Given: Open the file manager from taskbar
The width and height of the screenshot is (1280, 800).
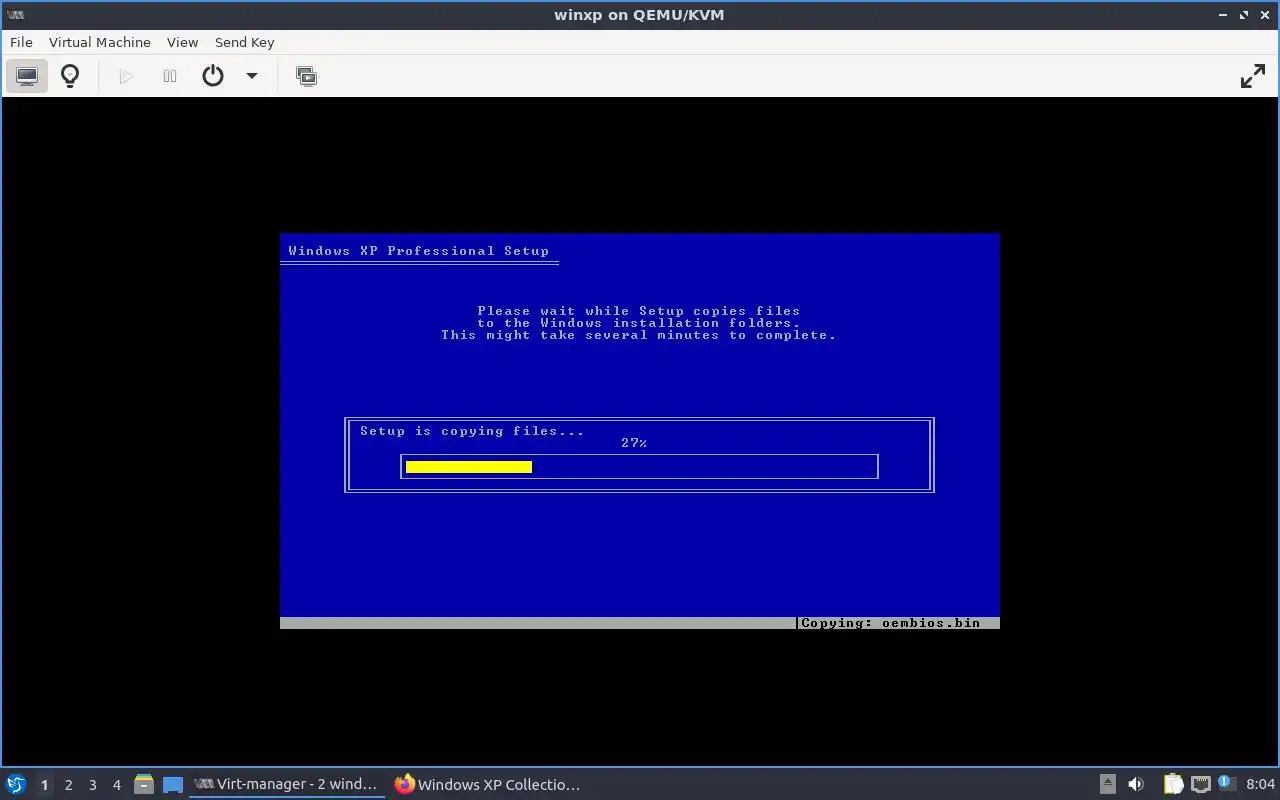Looking at the screenshot, I should click(144, 785).
